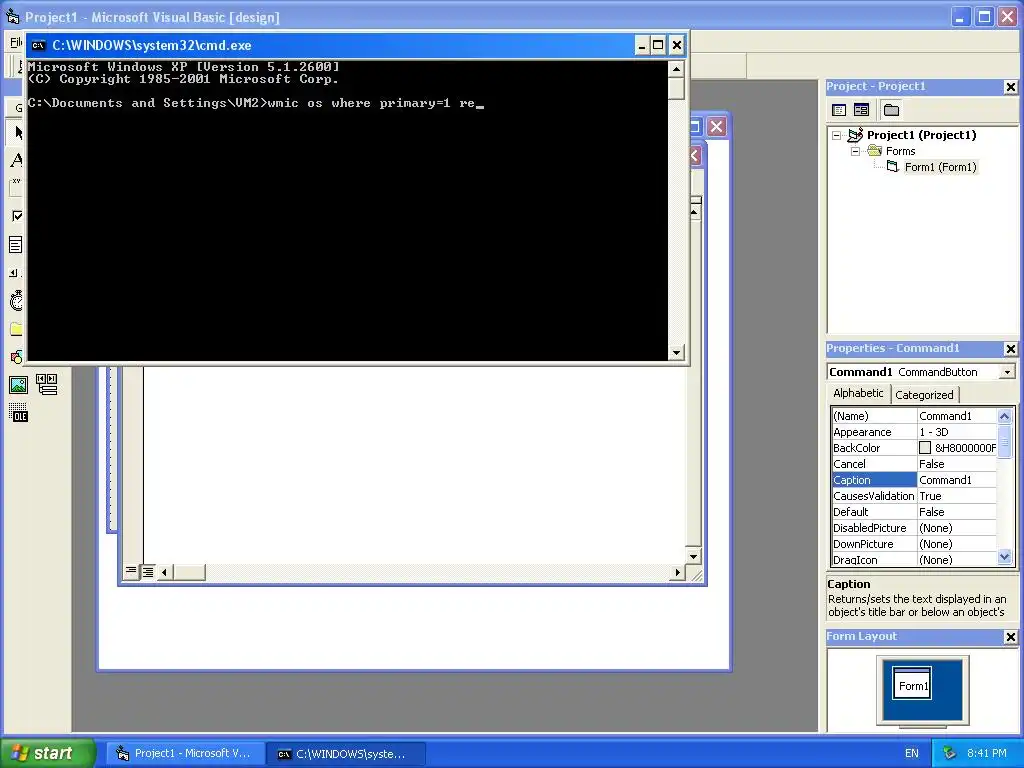Select the ComboBox control tool
Viewport: 1024px width, 768px height.
[16, 244]
